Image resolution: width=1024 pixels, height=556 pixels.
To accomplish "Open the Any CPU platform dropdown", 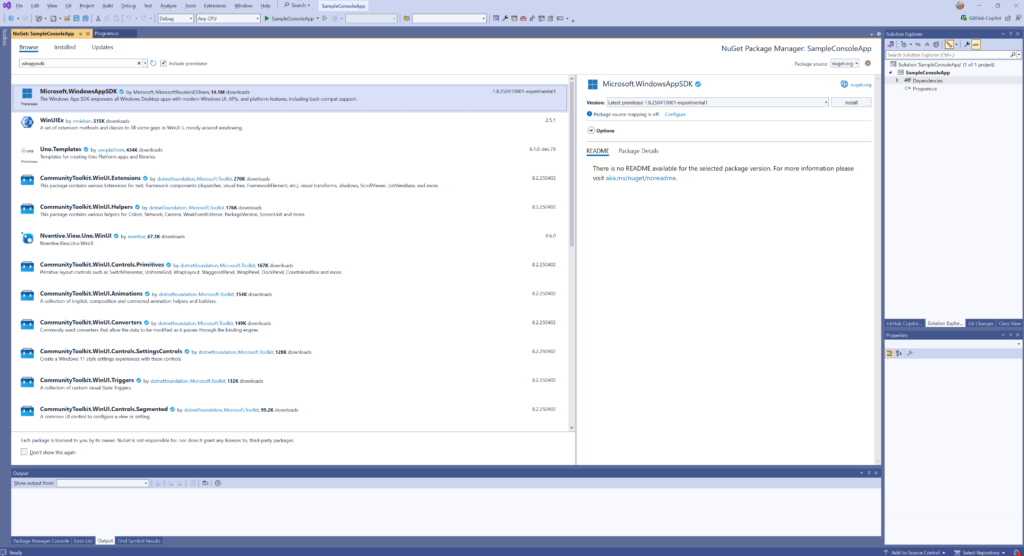I will click(x=228, y=18).
